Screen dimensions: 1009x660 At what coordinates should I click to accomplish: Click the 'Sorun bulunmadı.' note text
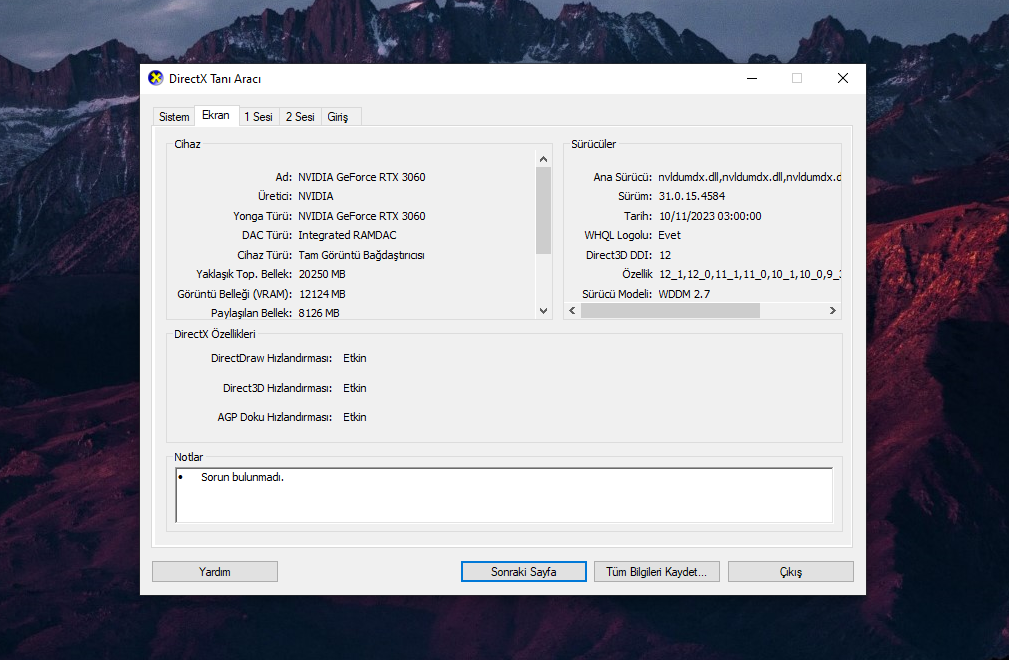point(242,477)
